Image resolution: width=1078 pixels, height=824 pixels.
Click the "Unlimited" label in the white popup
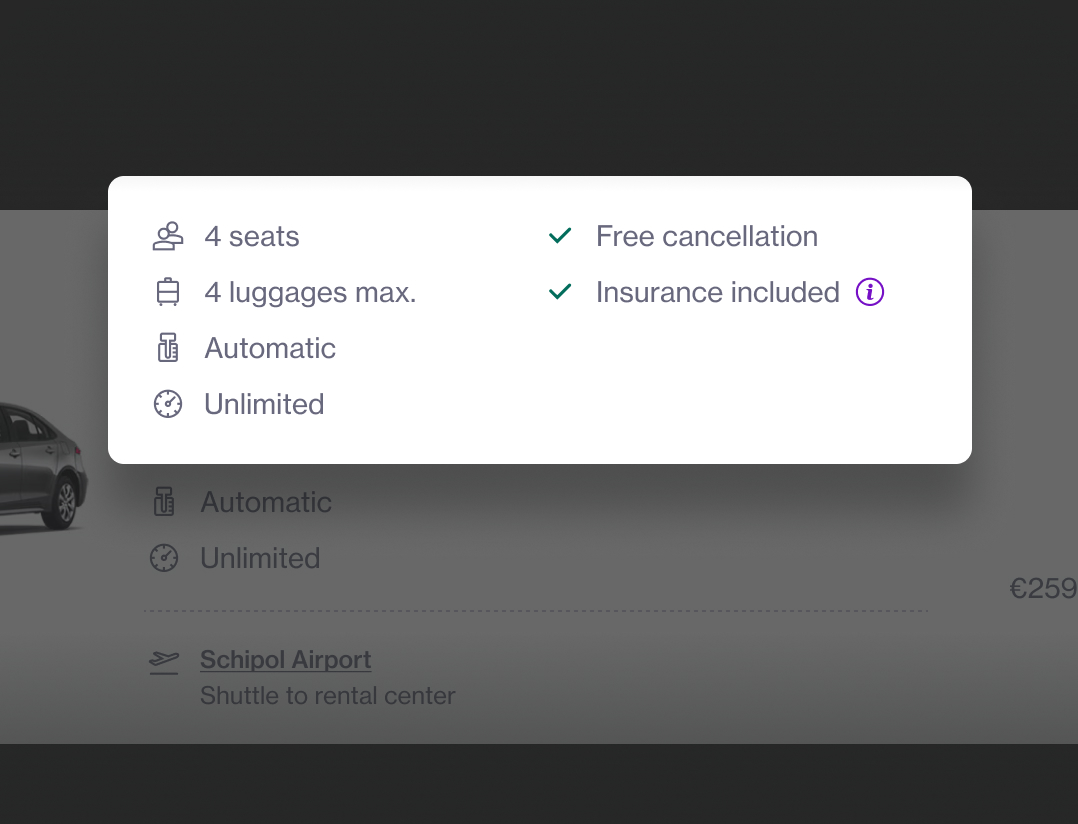coord(264,404)
